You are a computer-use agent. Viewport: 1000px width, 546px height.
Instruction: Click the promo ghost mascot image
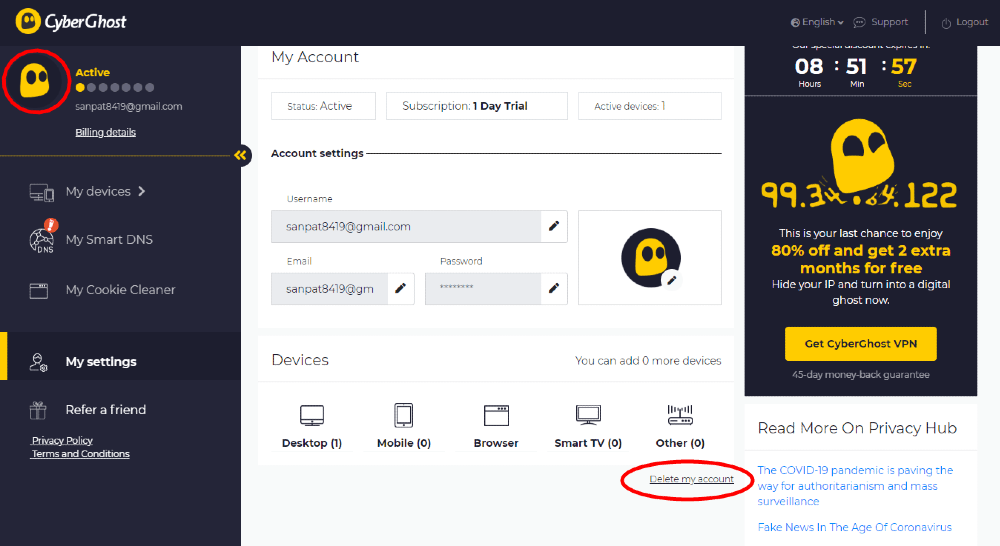point(862,156)
